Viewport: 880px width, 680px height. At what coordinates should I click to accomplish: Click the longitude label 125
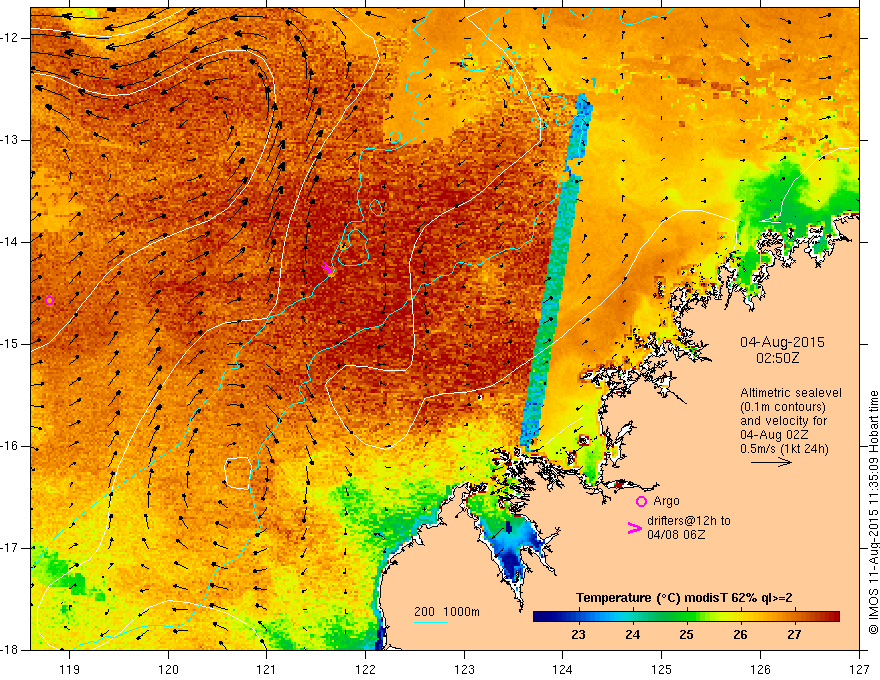pos(662,669)
